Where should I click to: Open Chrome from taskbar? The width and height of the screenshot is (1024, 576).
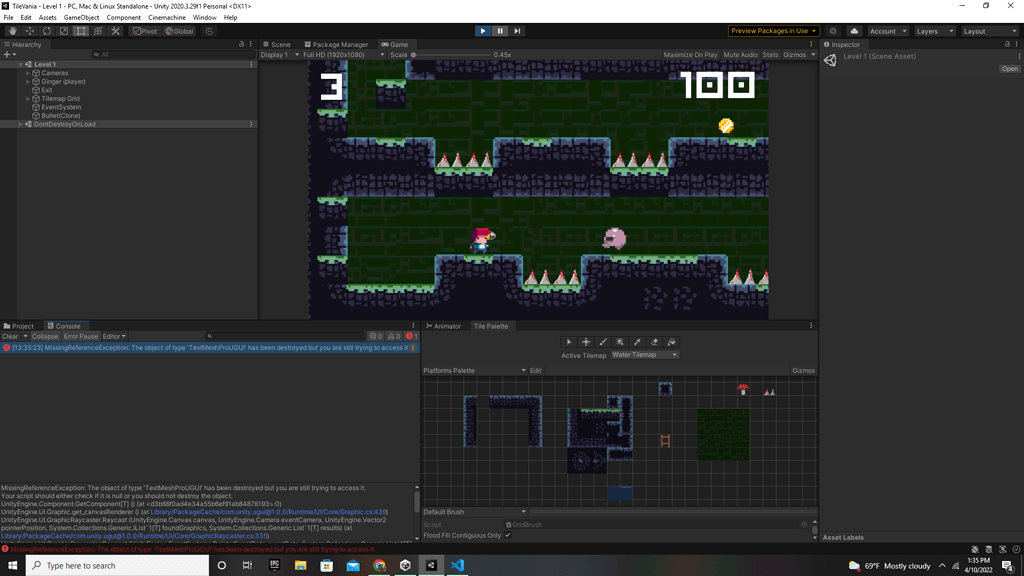click(379, 566)
